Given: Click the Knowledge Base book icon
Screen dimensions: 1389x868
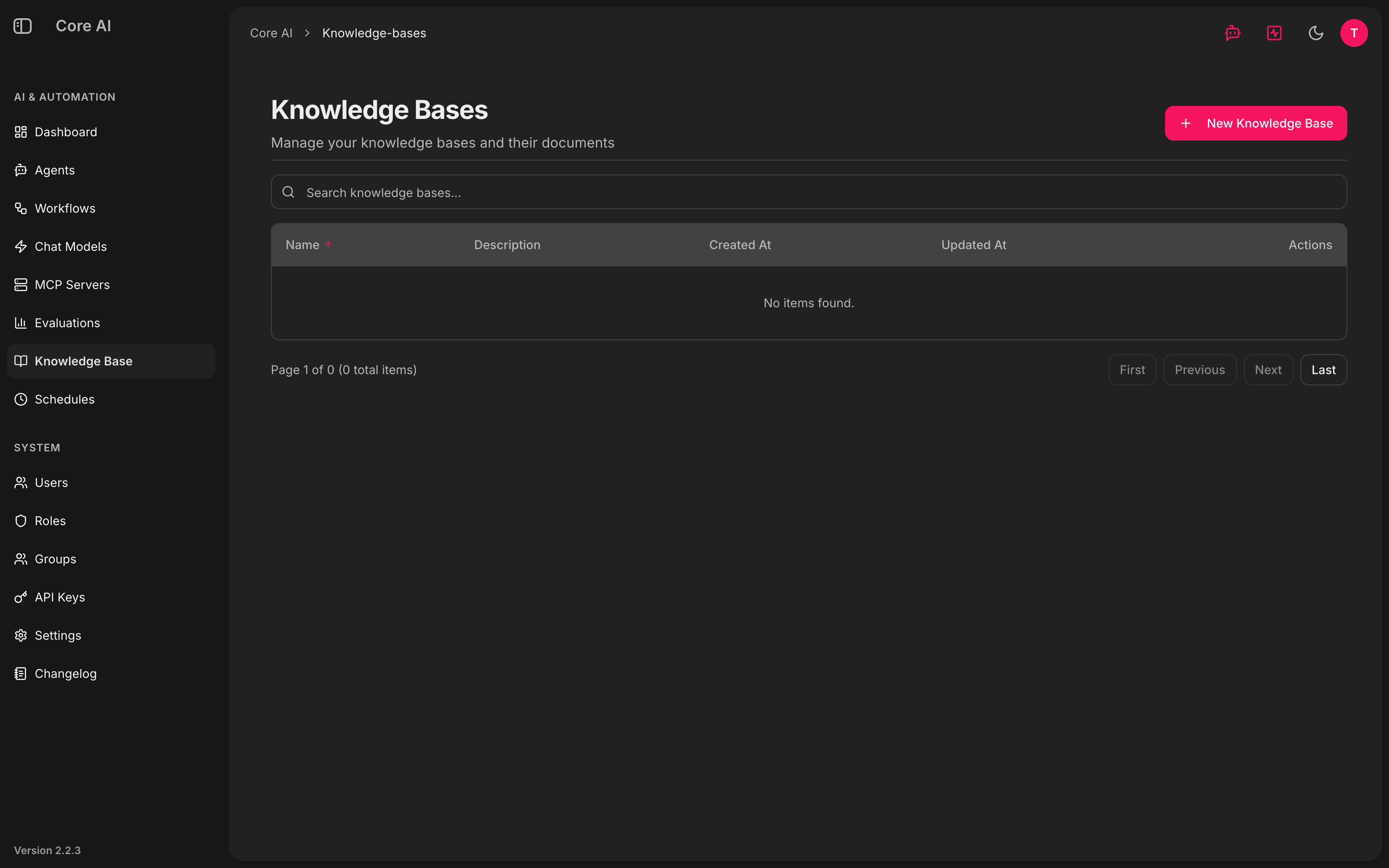Looking at the screenshot, I should point(21,361).
